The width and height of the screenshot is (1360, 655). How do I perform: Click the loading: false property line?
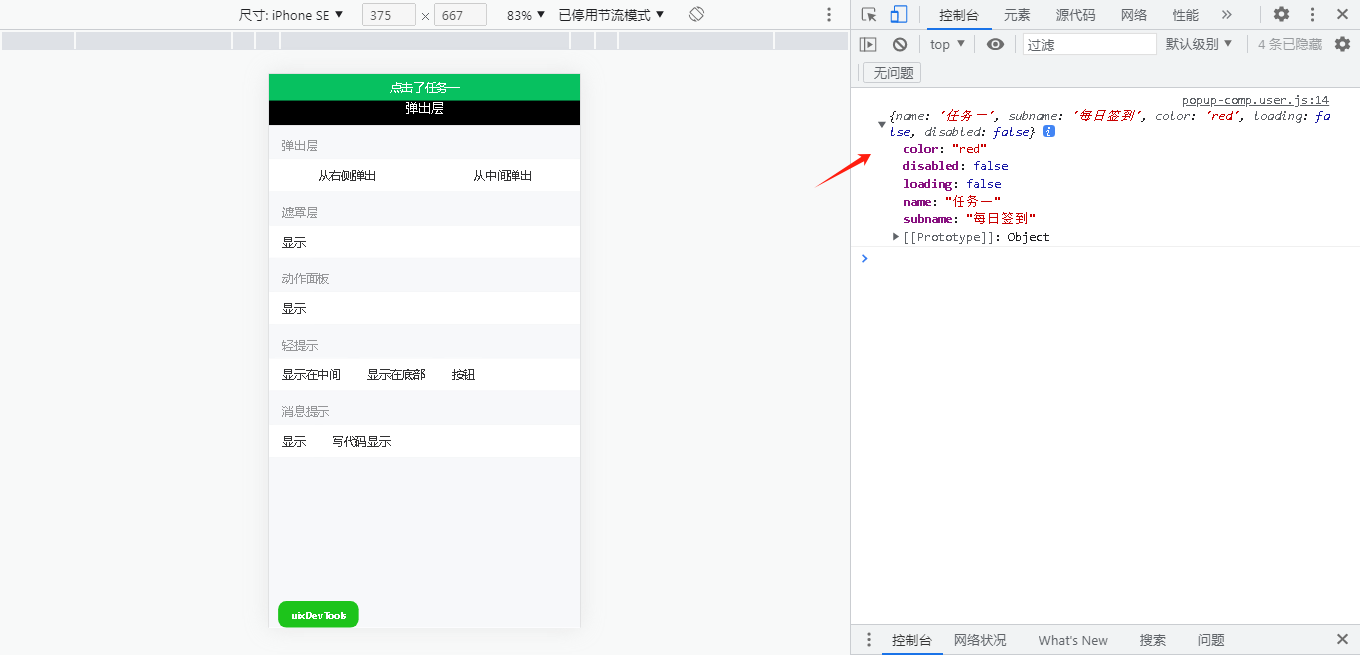point(952,184)
